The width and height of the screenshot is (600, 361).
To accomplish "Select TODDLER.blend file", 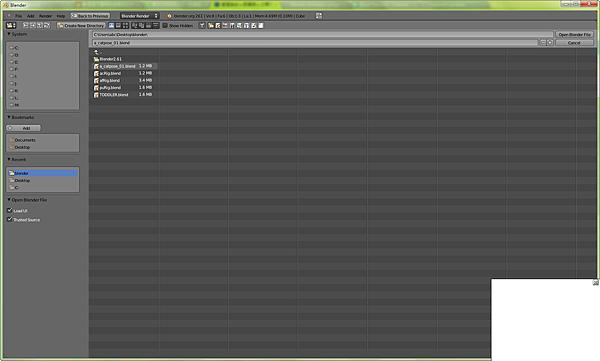I will click(x=125, y=95).
